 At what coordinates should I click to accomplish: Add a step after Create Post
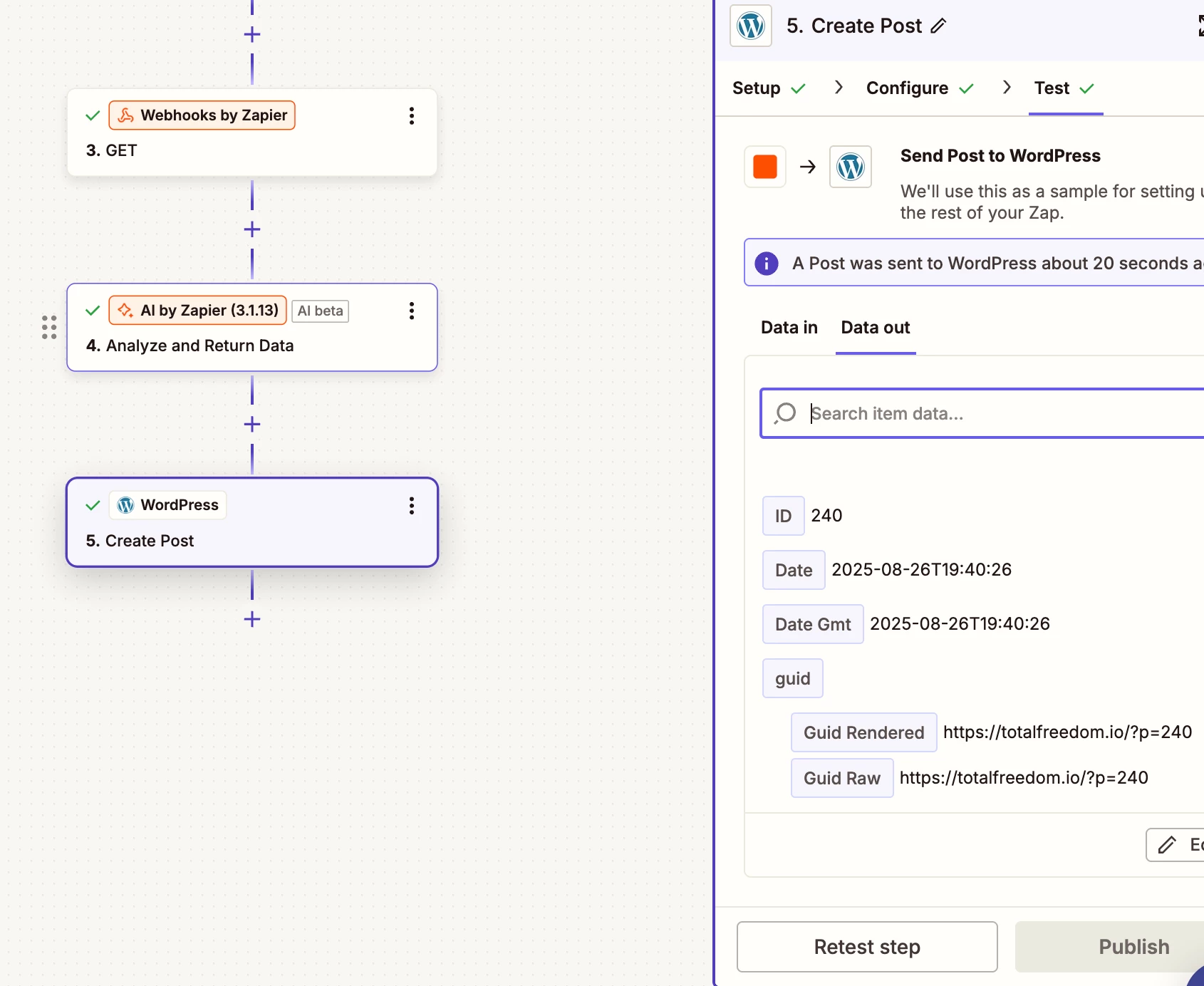(x=252, y=619)
